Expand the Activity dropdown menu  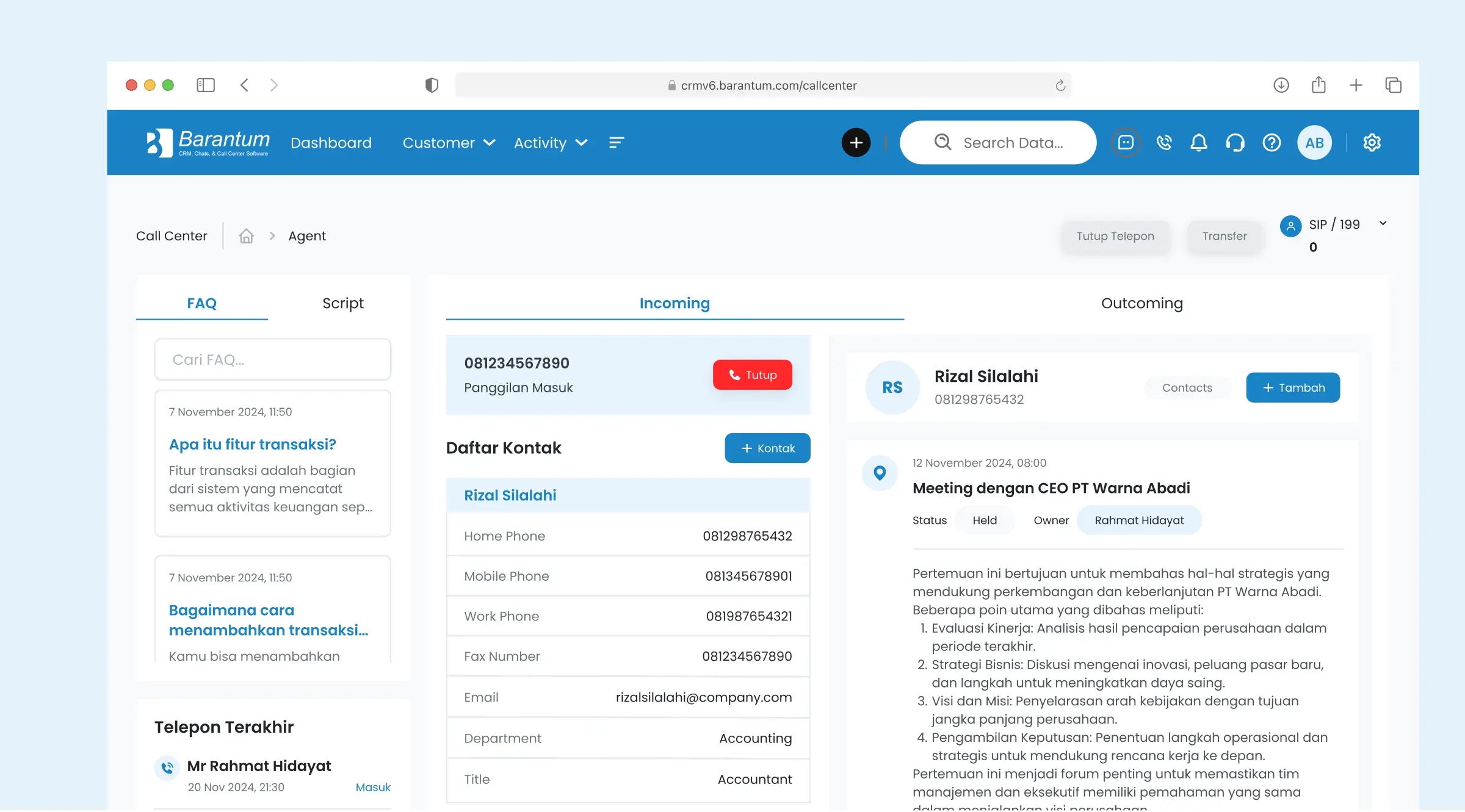(x=550, y=142)
